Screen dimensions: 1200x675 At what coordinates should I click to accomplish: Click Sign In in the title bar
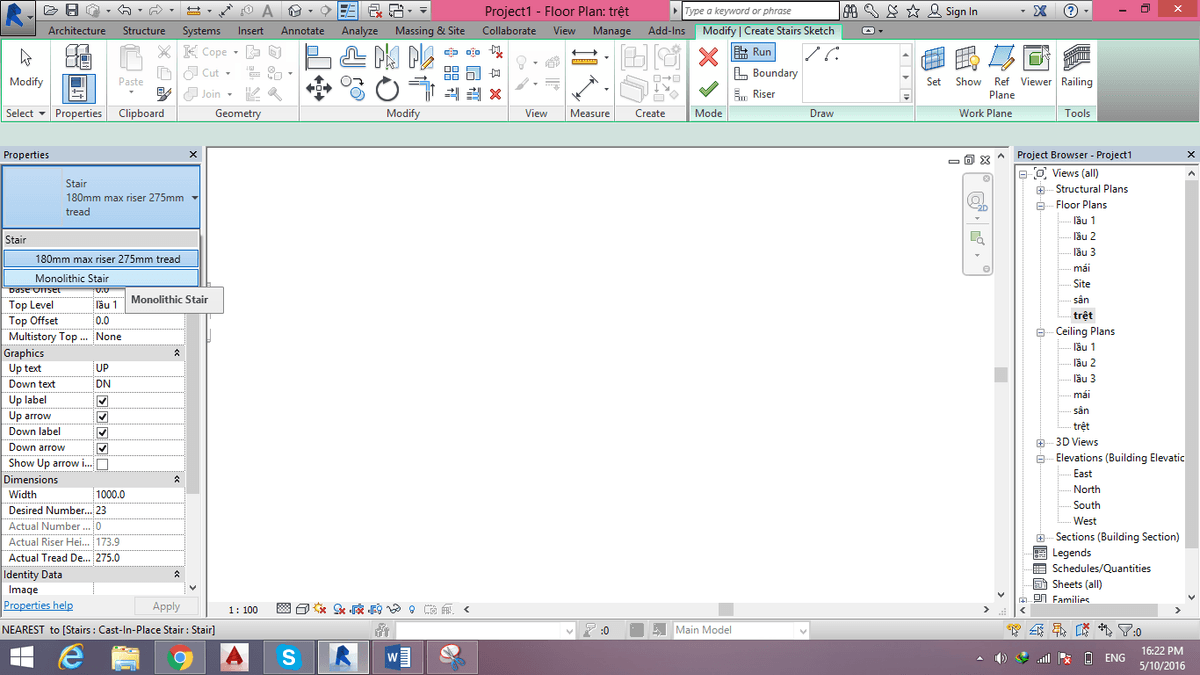click(952, 11)
